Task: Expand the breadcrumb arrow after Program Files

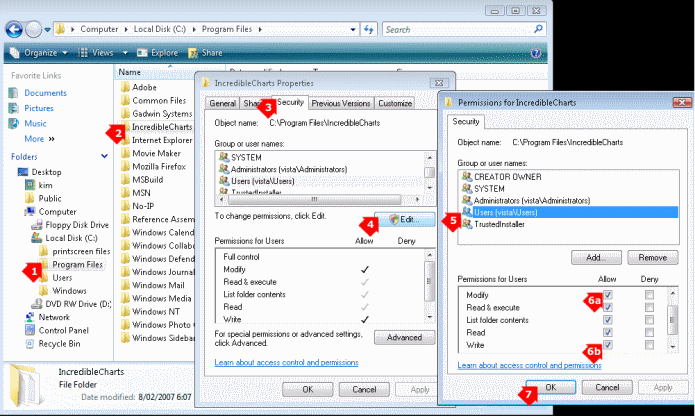Action: pos(260,30)
